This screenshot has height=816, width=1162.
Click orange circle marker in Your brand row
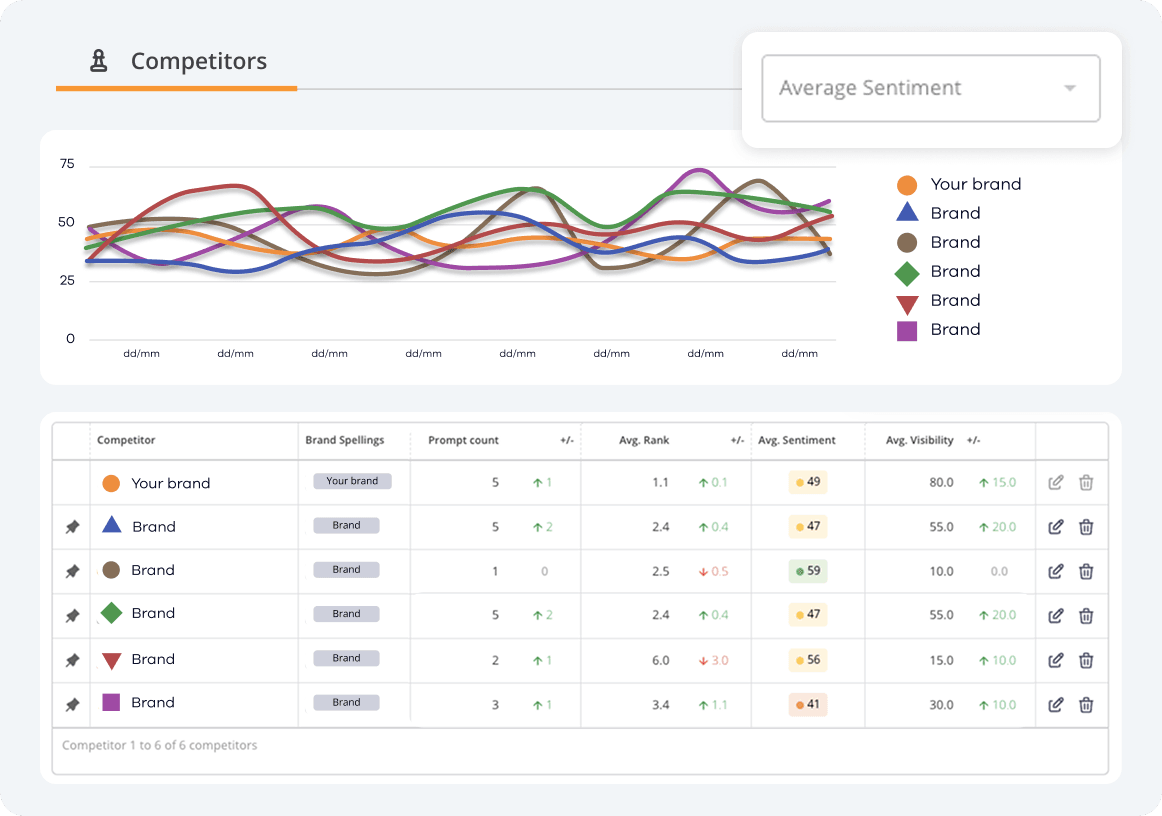tap(111, 483)
